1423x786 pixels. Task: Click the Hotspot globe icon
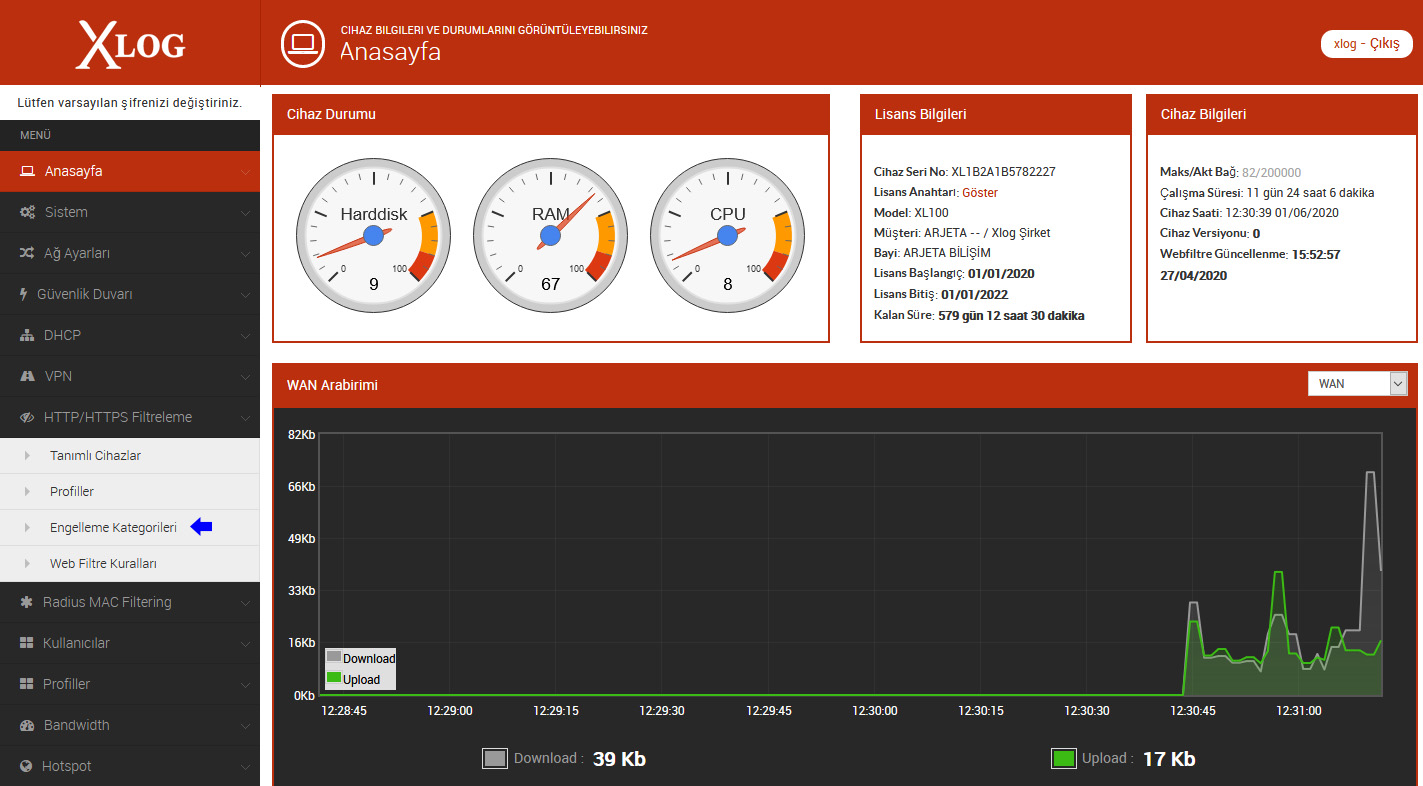(27, 766)
